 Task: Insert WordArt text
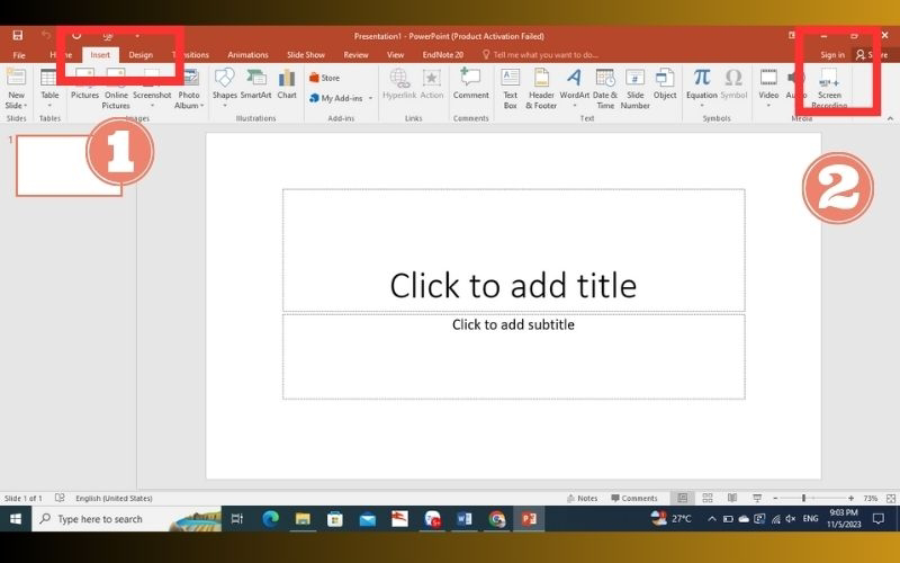pos(574,88)
